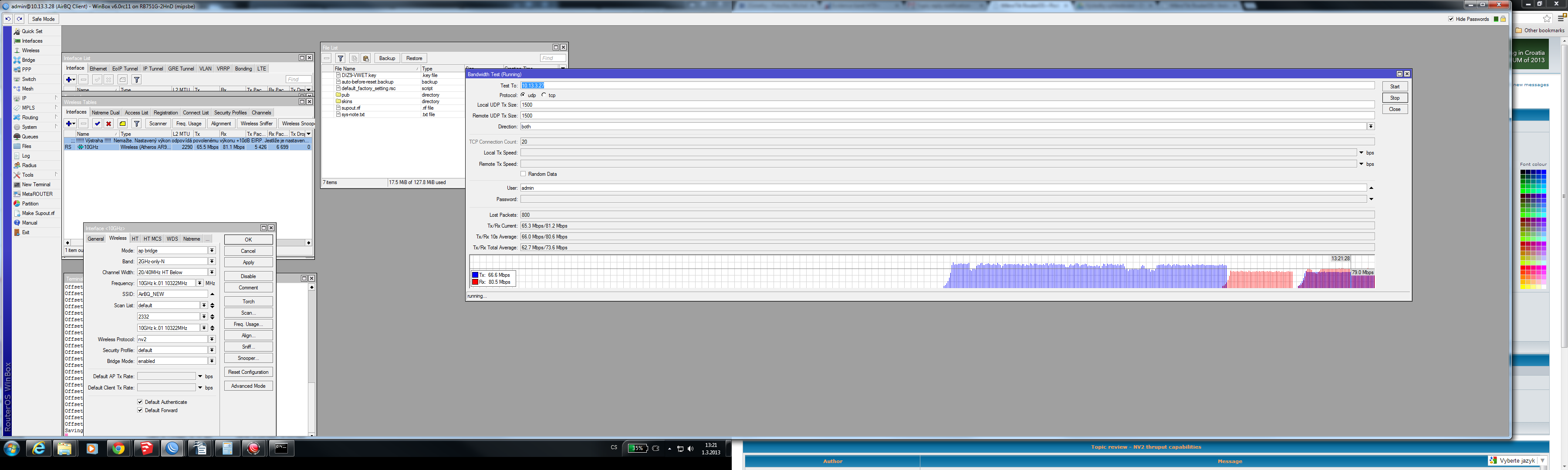Uncheck the Default Authenticate checkbox

(140, 402)
